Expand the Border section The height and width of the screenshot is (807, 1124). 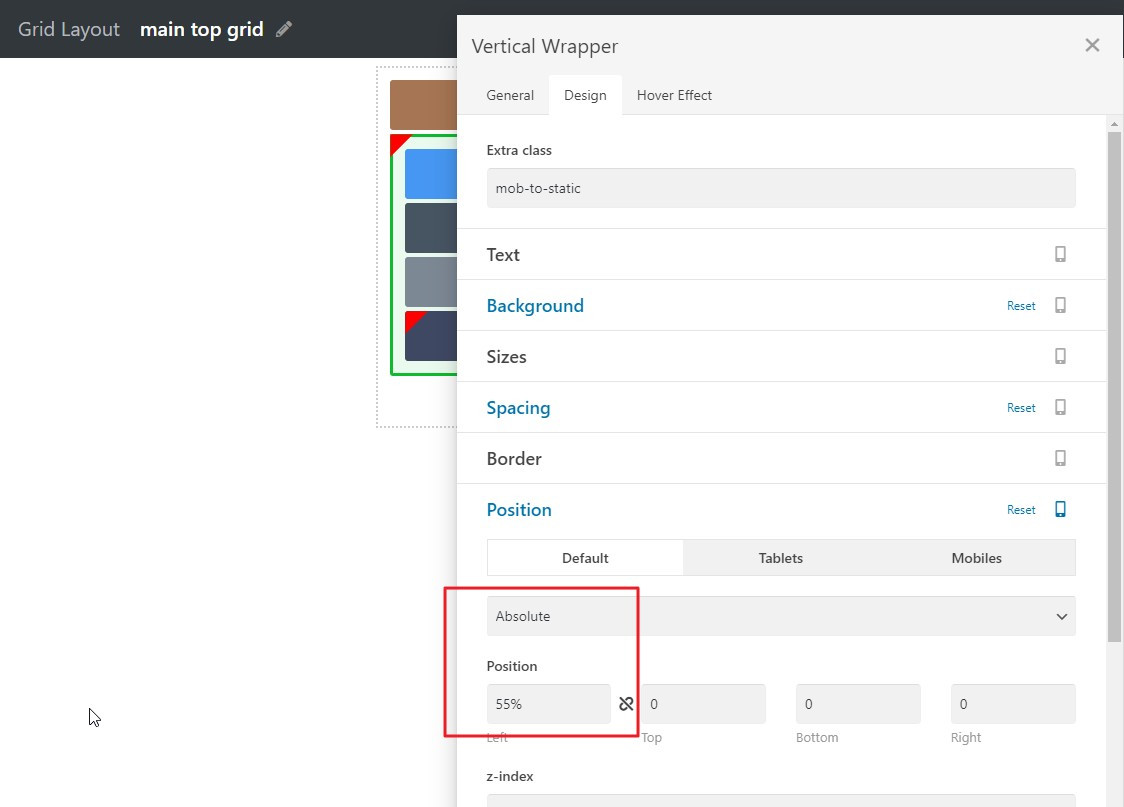[514, 459]
